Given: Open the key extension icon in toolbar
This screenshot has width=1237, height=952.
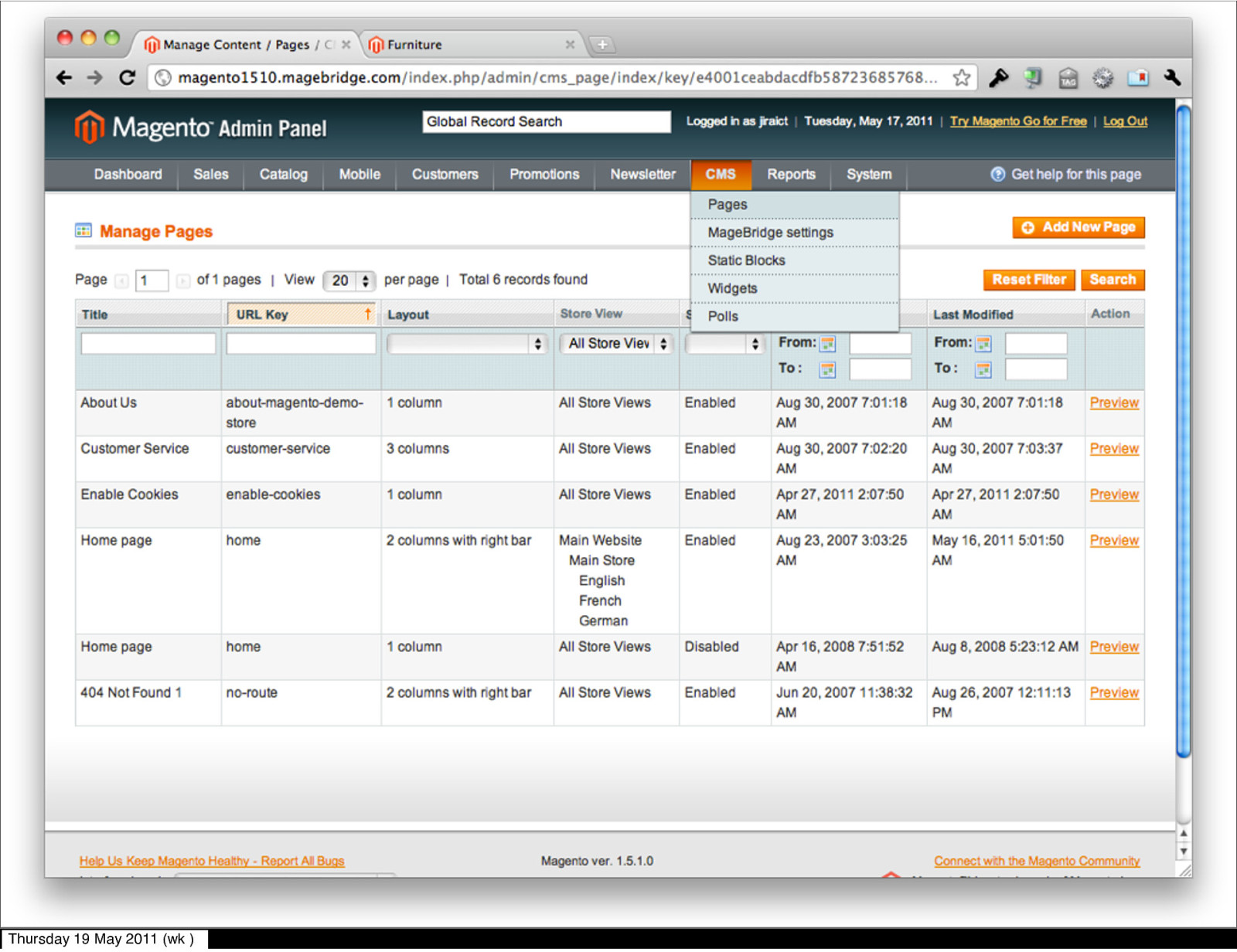Looking at the screenshot, I should pyautogui.click(x=999, y=77).
